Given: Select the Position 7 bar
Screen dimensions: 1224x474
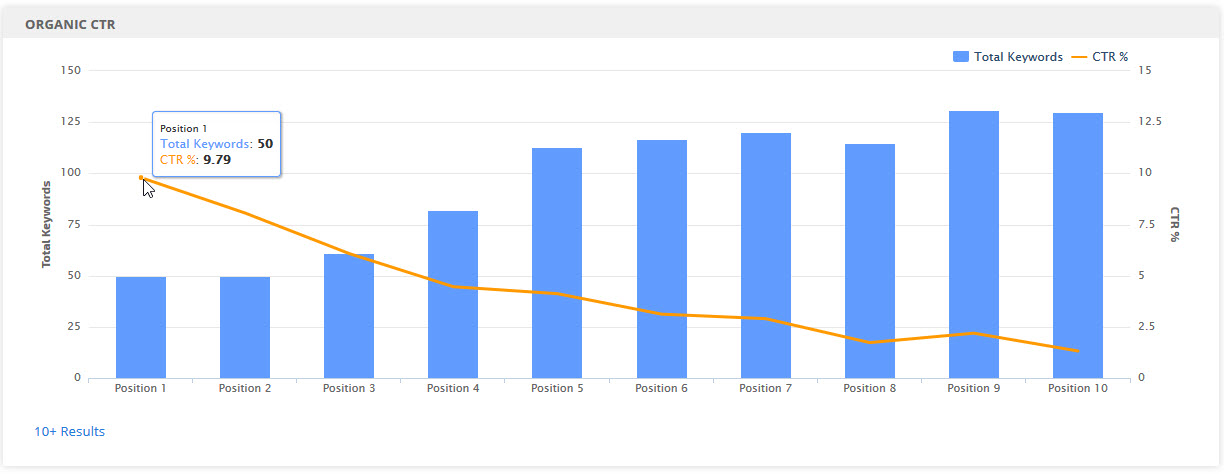Looking at the screenshot, I should 766,255.
